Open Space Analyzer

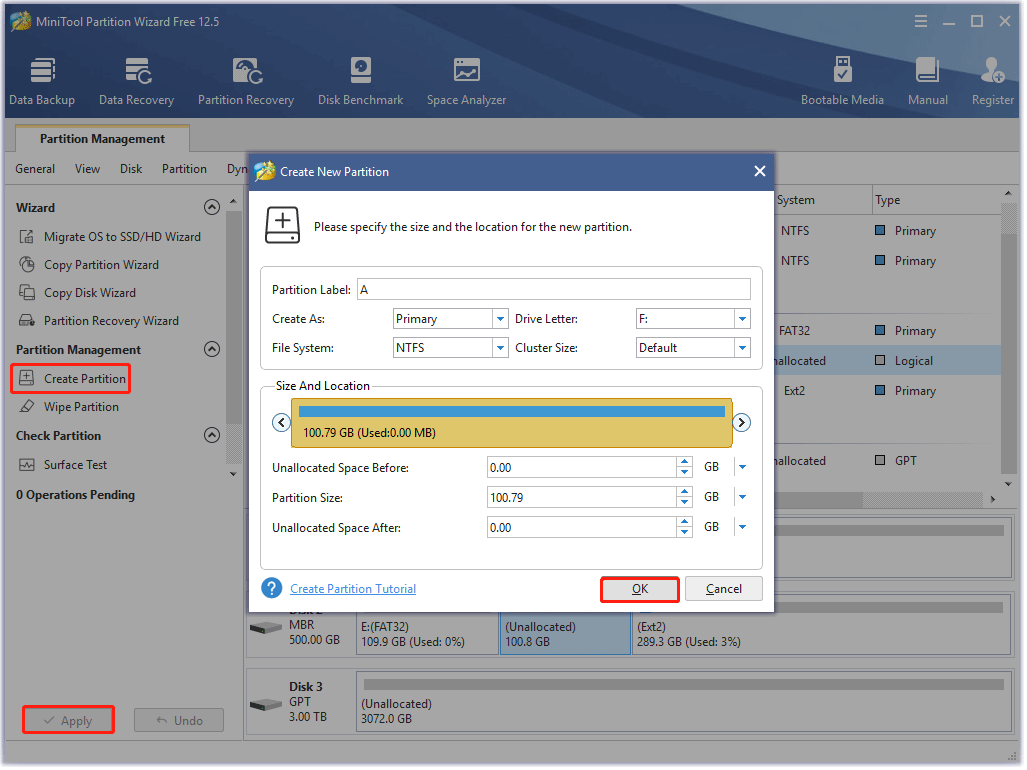click(x=467, y=82)
